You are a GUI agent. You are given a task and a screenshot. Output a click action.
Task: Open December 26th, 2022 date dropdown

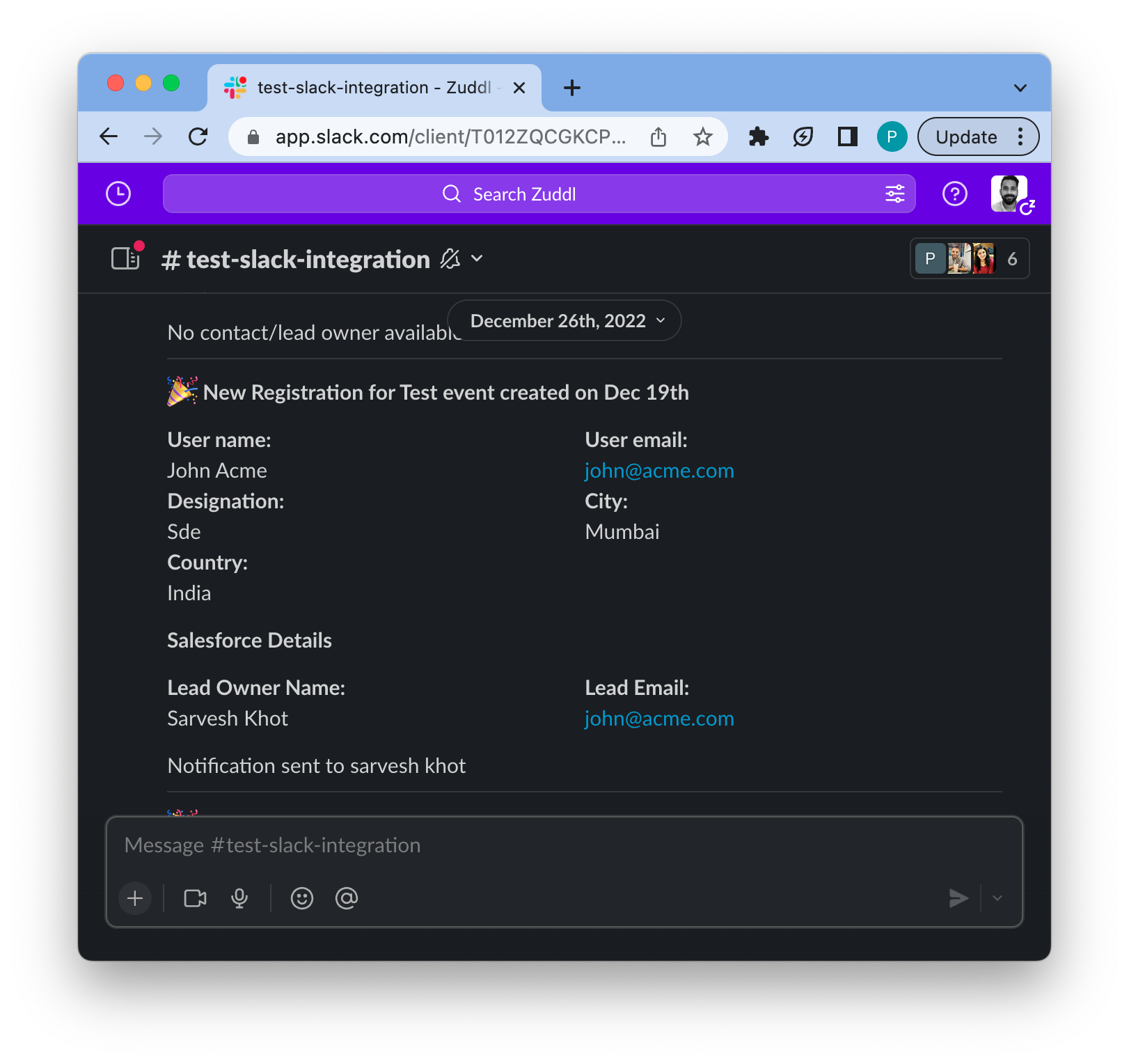[564, 321]
